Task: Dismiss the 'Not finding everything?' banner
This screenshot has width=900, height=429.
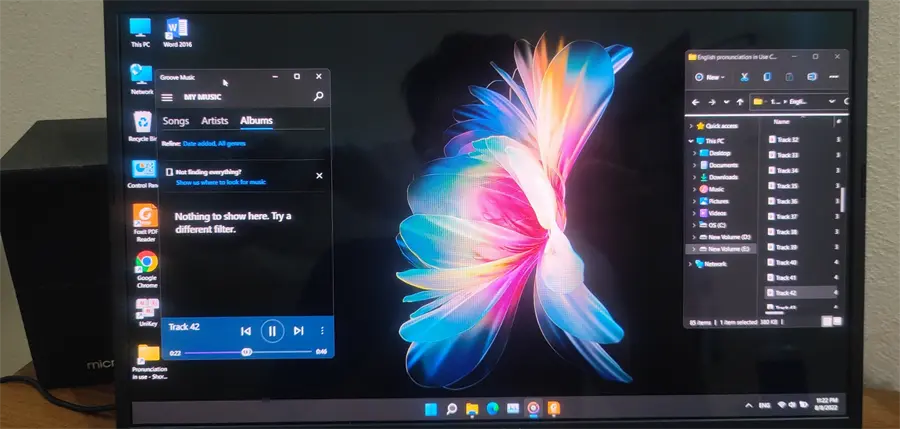Action: pos(320,176)
